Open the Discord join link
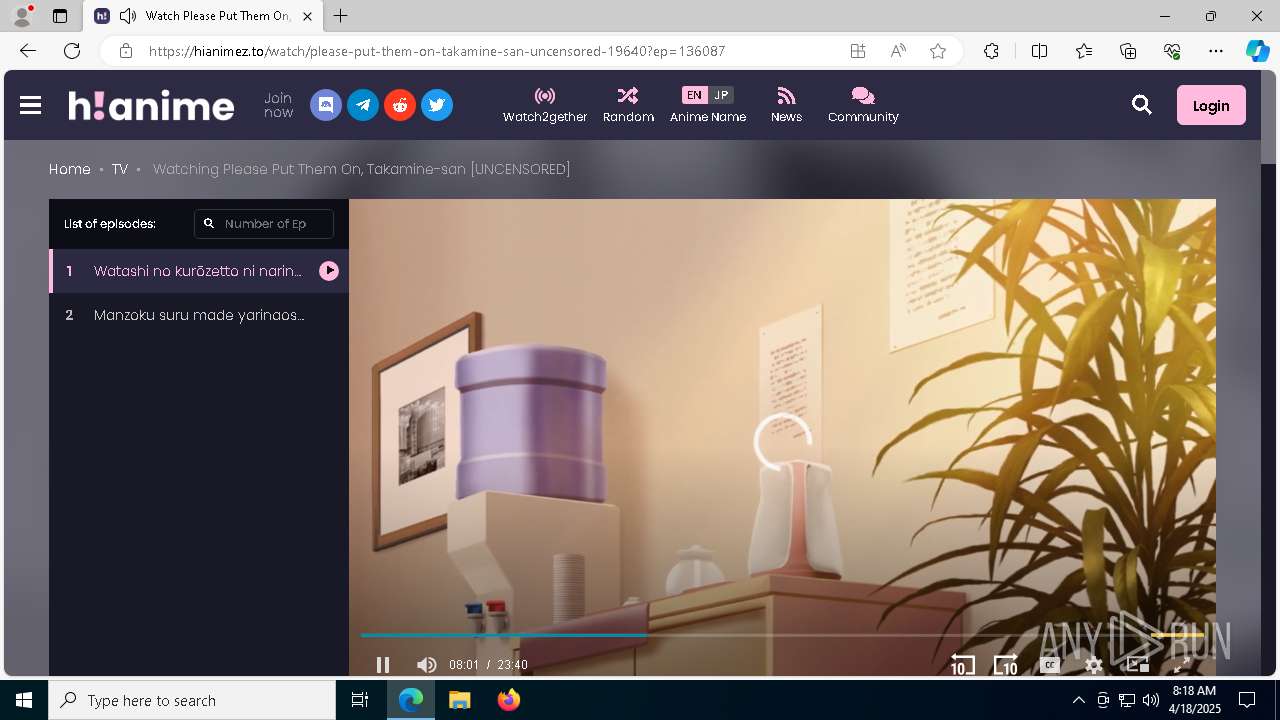Image resolution: width=1280 pixels, height=720 pixels. point(326,105)
